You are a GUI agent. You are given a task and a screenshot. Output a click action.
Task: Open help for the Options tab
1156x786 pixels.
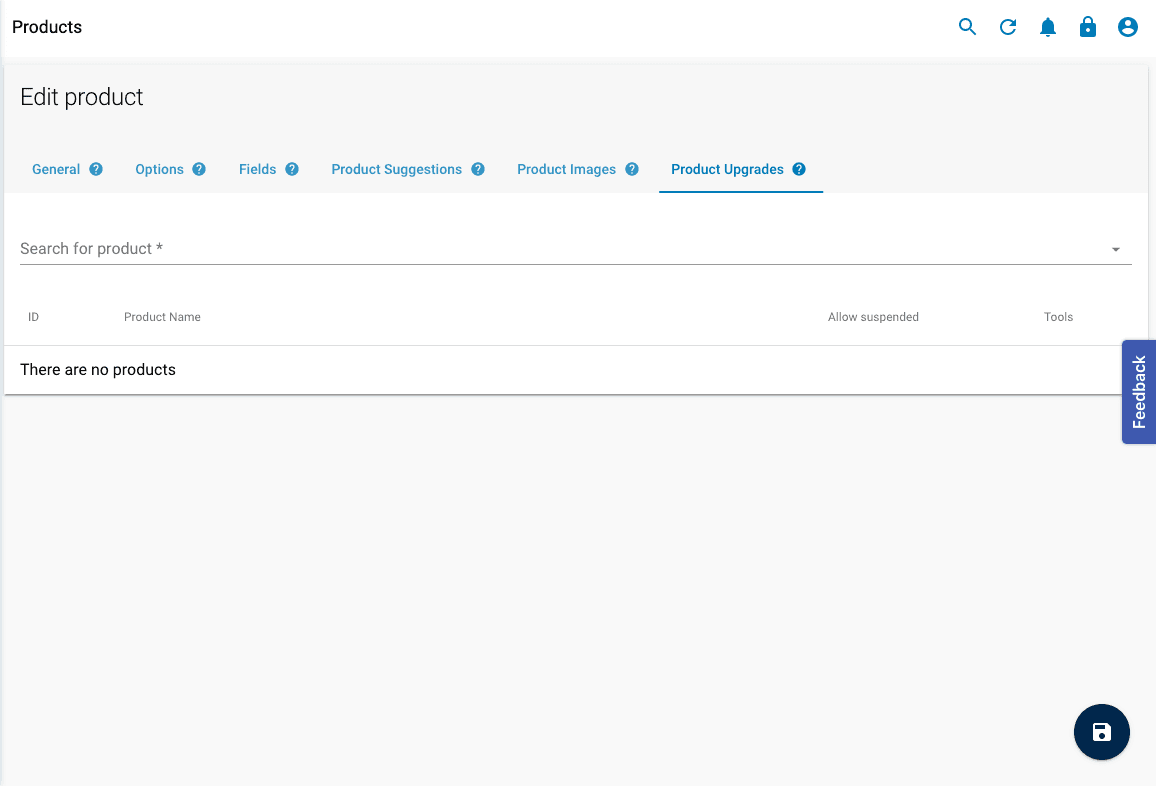point(198,169)
